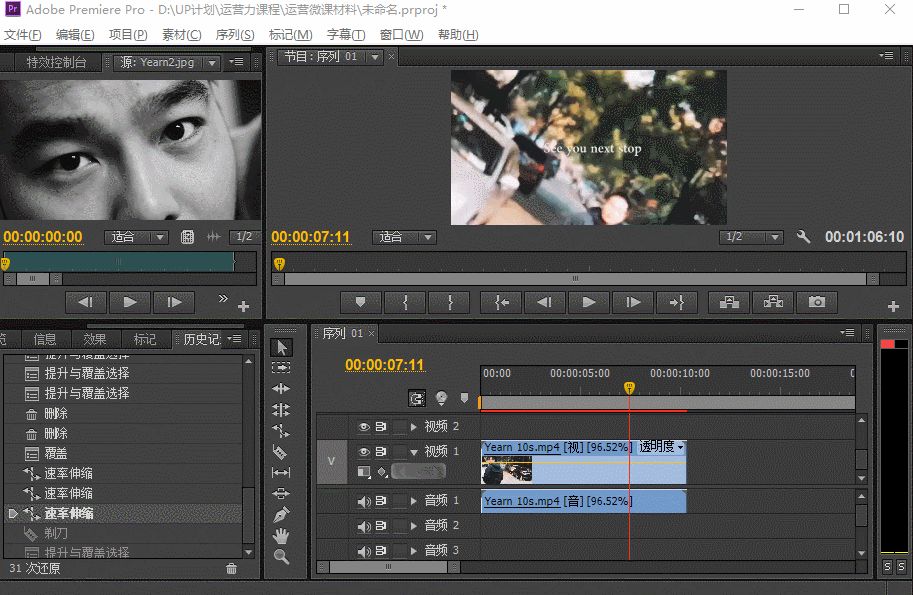913x595 pixels.
Task: Select the Hand tool in tools panel
Action: [281, 536]
